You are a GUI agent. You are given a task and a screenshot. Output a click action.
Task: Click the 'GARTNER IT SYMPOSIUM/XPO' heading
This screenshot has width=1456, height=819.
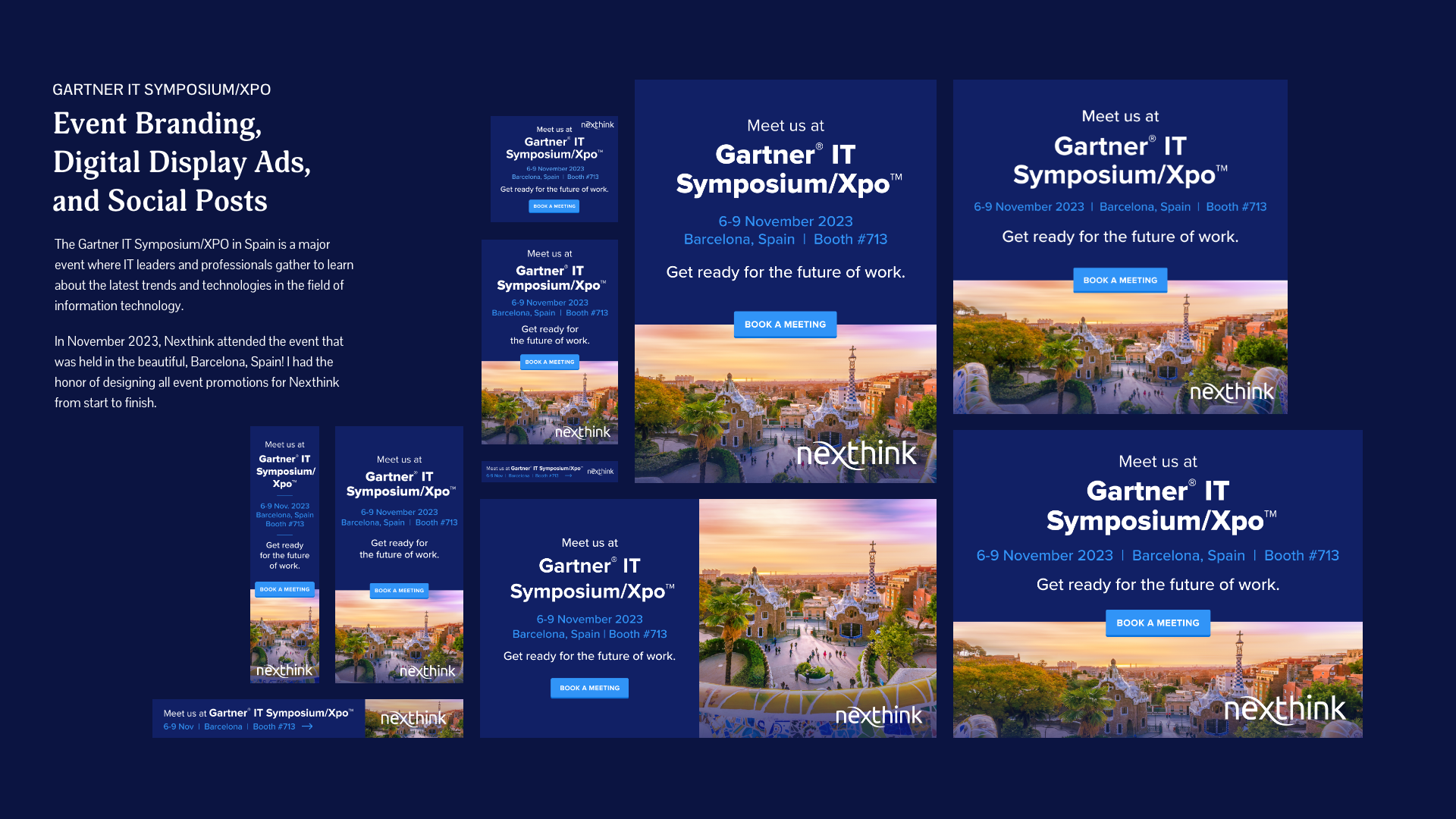click(162, 89)
